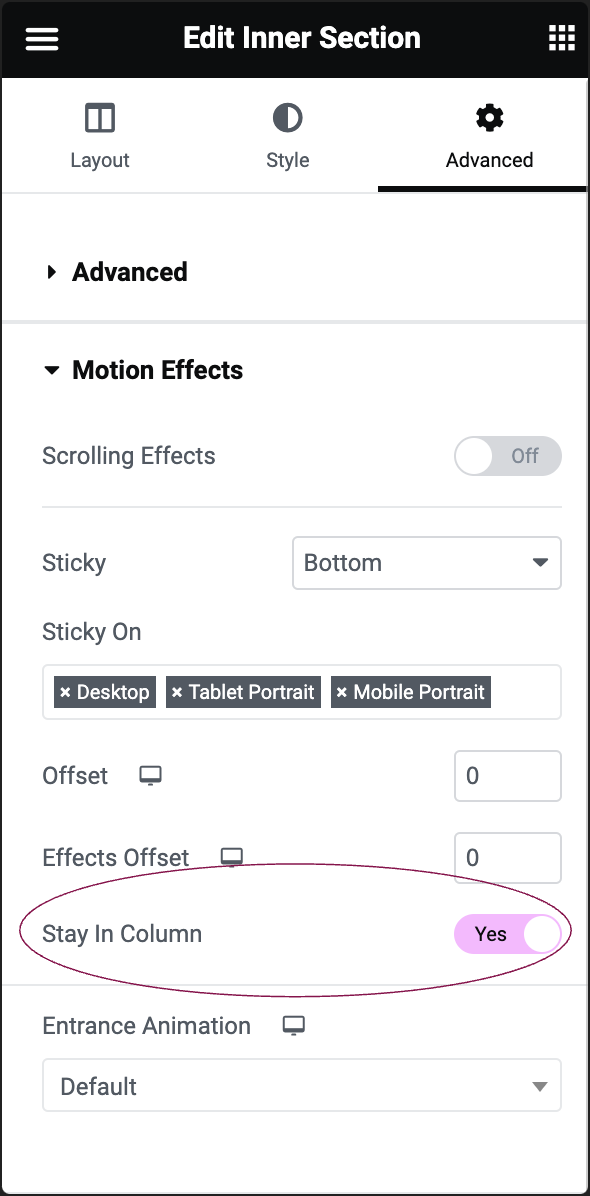This screenshot has width=590, height=1196.
Task: Click the Offset value field
Action: point(507,775)
